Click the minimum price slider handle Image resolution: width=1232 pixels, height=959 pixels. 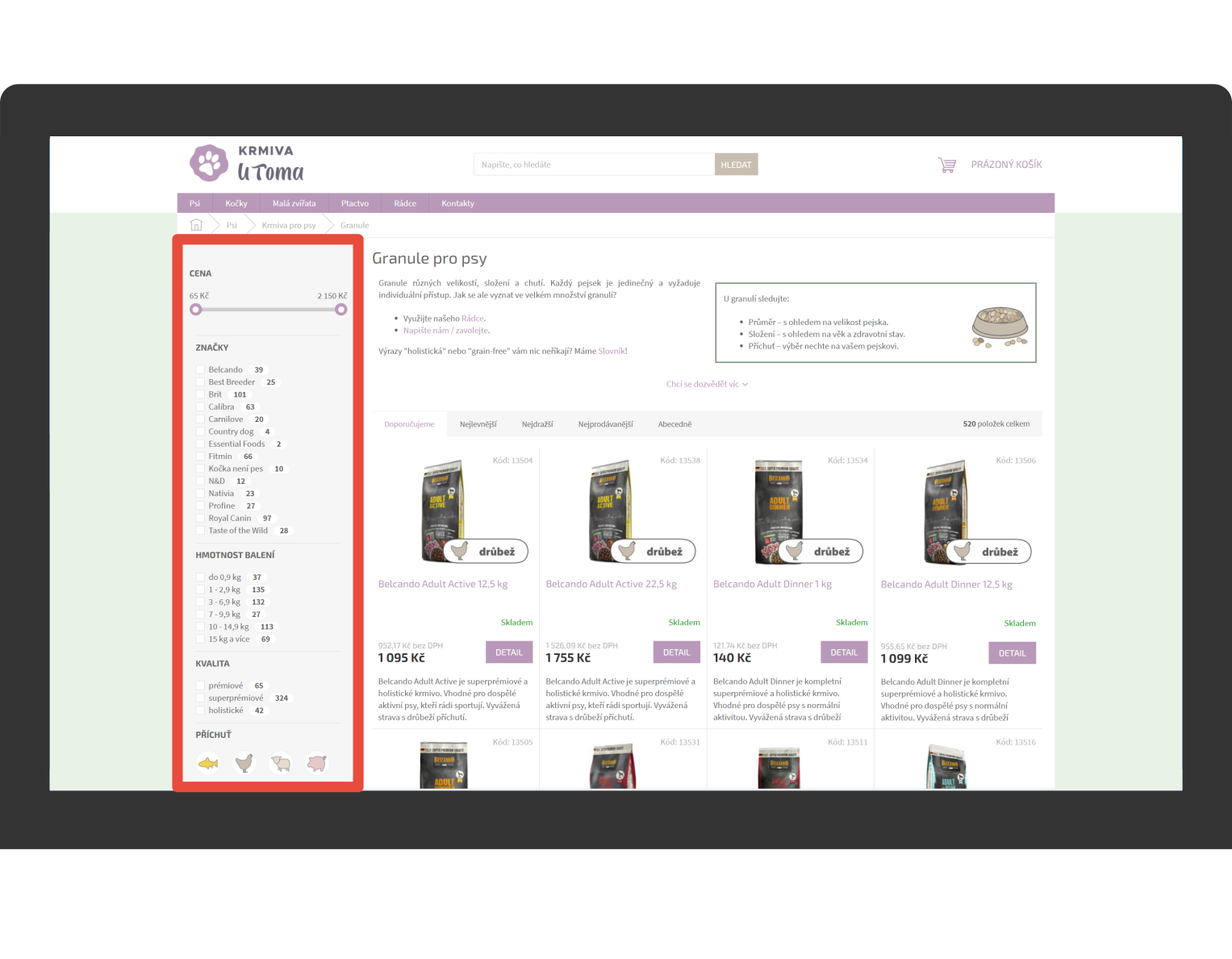tap(195, 310)
